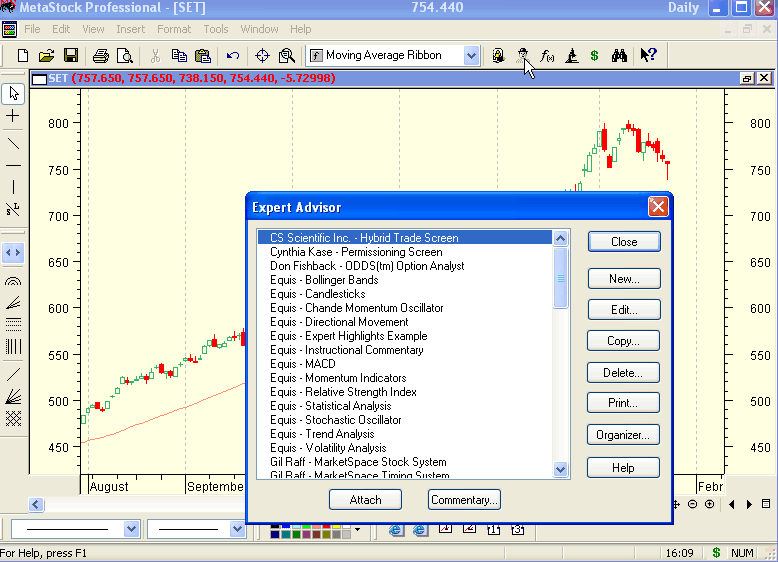Select the Gann grid crosshatch tool
The image size is (778, 562).
[13, 419]
